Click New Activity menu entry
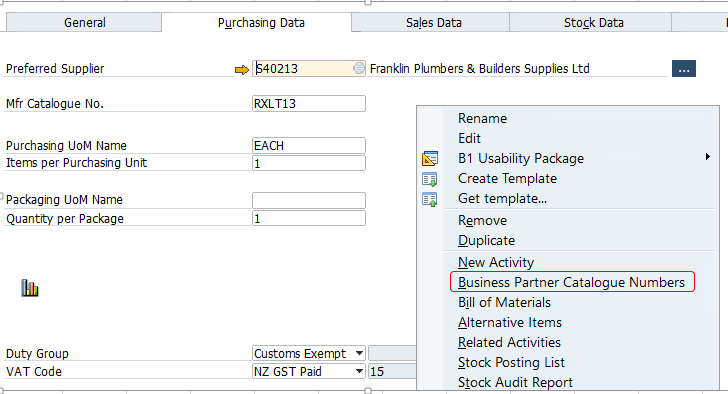Viewport: 728px width, 394px height. click(496, 262)
